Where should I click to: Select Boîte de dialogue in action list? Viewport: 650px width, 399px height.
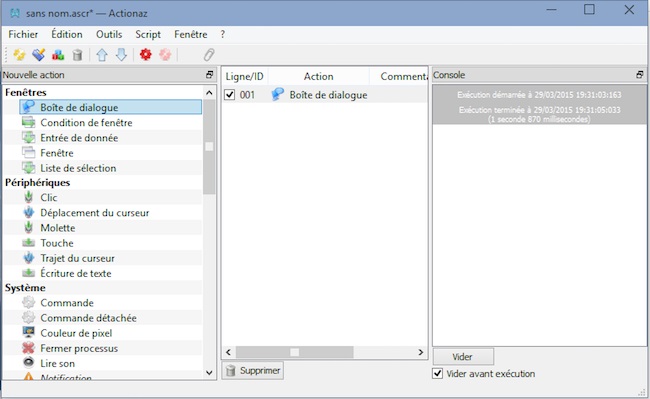(111, 107)
